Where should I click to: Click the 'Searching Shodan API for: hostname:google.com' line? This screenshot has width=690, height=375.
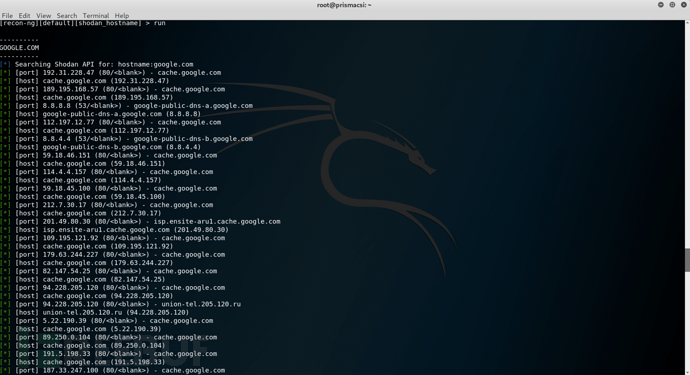pyautogui.click(x=97, y=64)
